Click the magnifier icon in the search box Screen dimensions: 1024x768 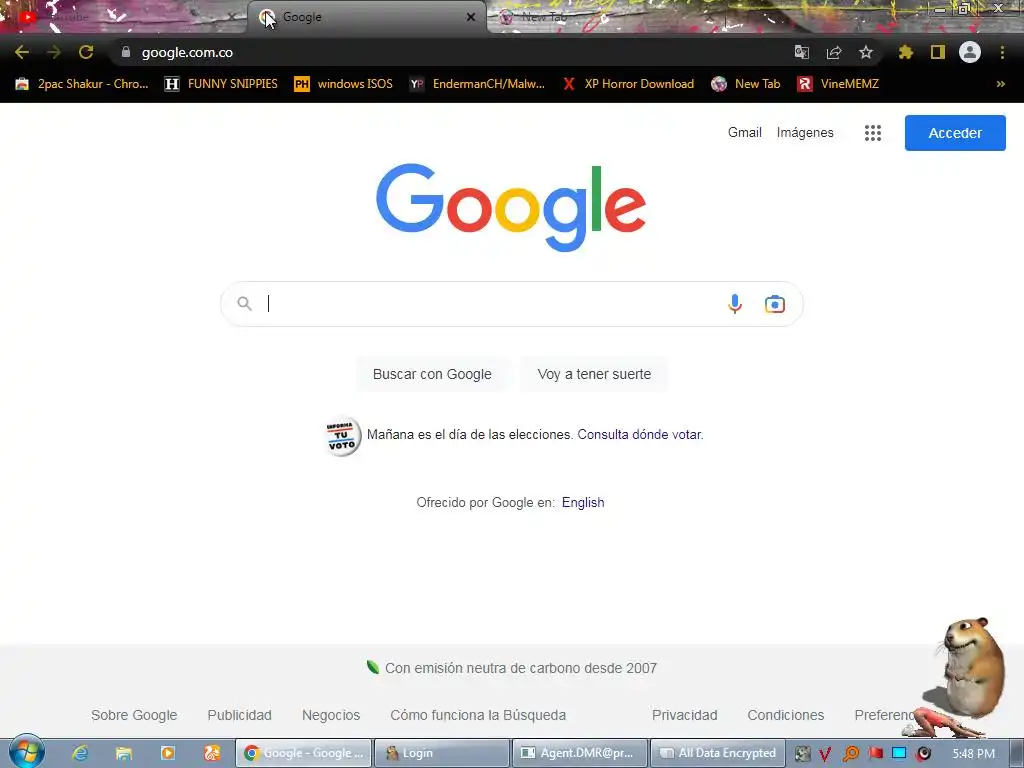pyautogui.click(x=244, y=304)
